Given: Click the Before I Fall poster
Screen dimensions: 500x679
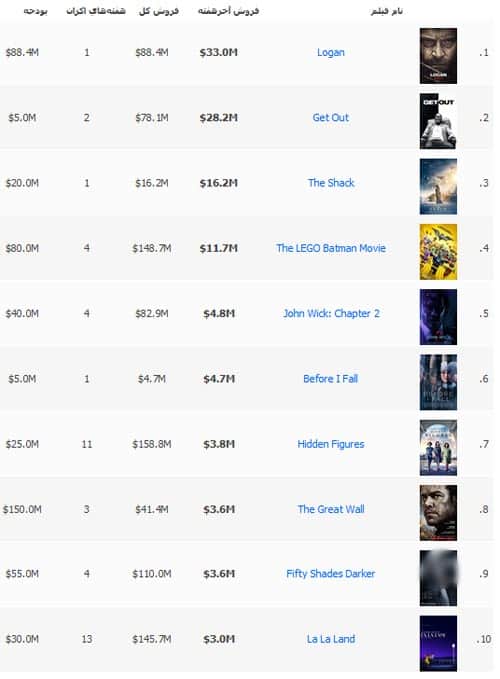Looking at the screenshot, I should (x=438, y=382).
